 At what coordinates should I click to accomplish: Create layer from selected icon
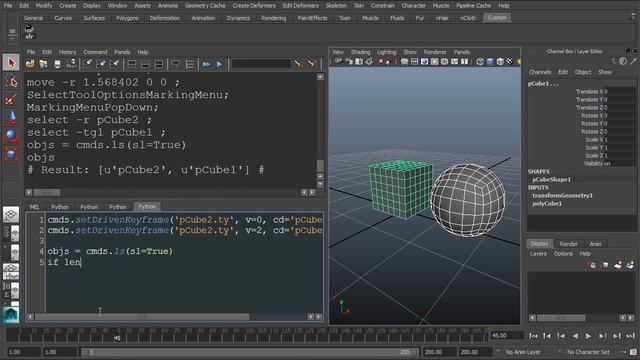point(630,265)
